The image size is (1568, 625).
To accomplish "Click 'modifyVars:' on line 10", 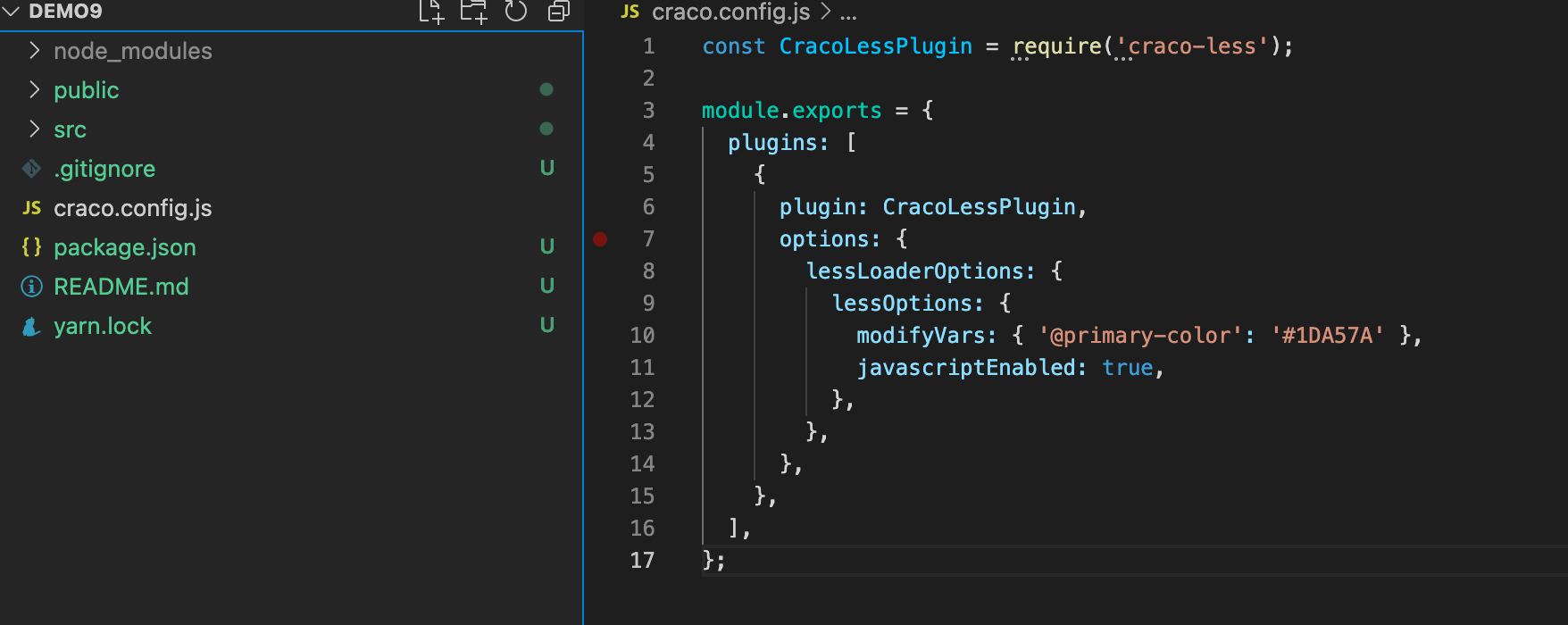I will pyautogui.click(x=927, y=336).
